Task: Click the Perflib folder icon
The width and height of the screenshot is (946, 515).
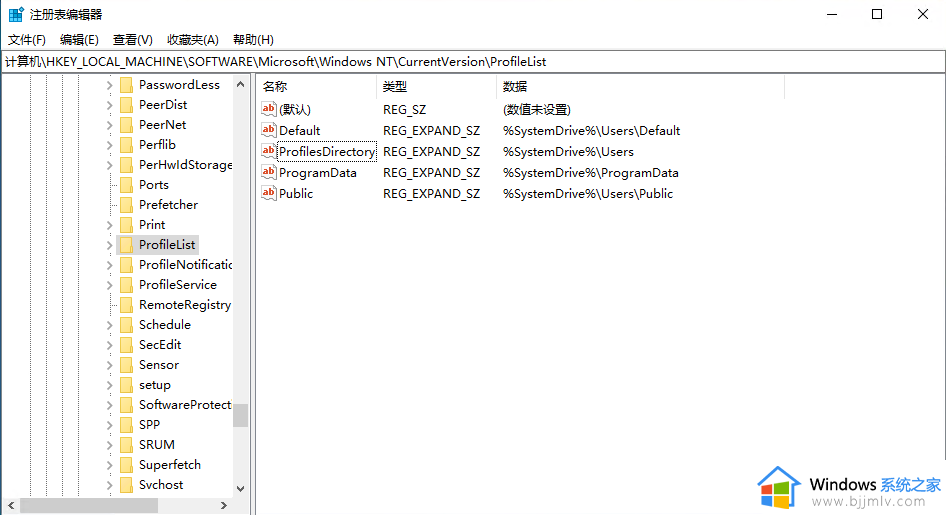Action: point(126,145)
